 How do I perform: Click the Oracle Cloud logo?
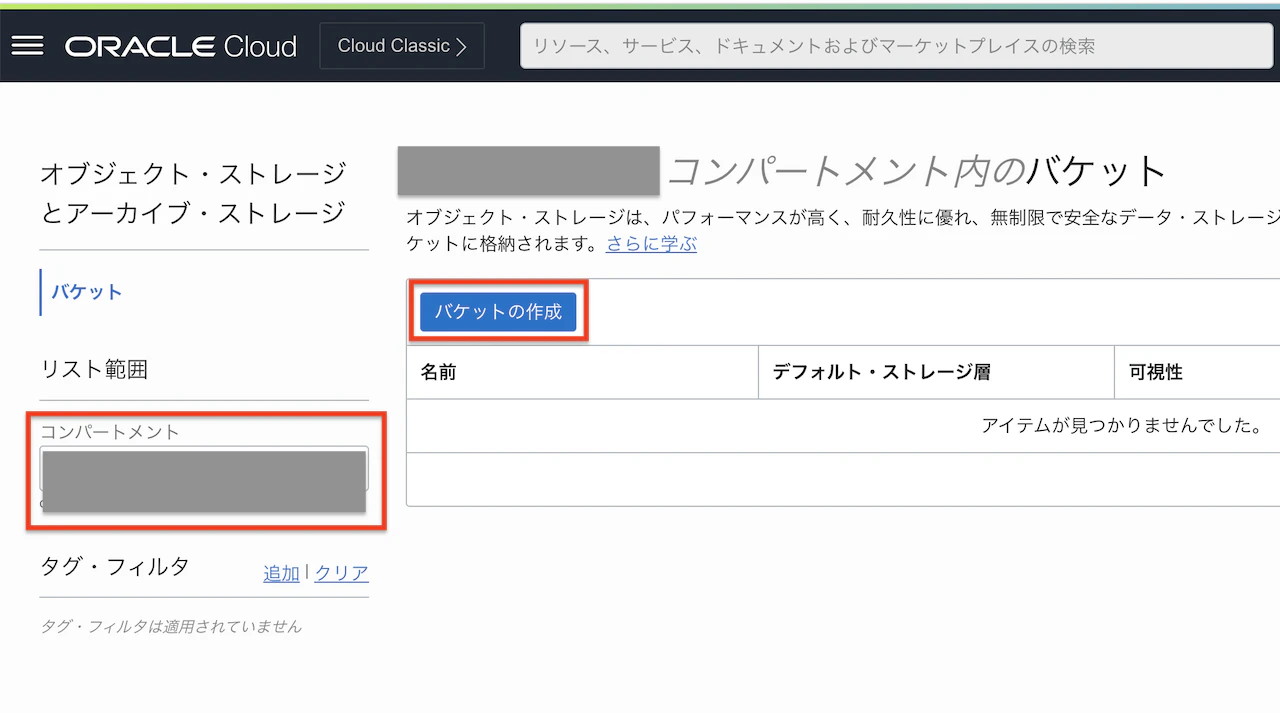click(181, 46)
